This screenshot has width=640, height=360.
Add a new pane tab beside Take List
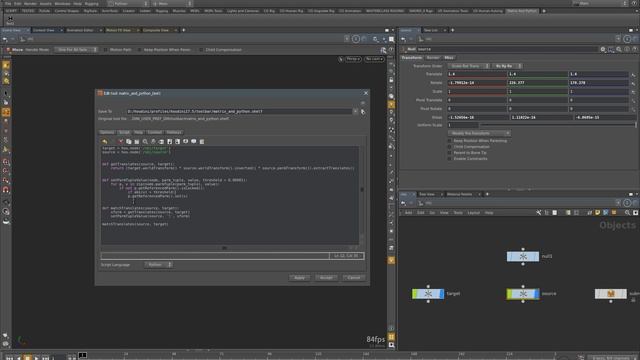click(452, 30)
